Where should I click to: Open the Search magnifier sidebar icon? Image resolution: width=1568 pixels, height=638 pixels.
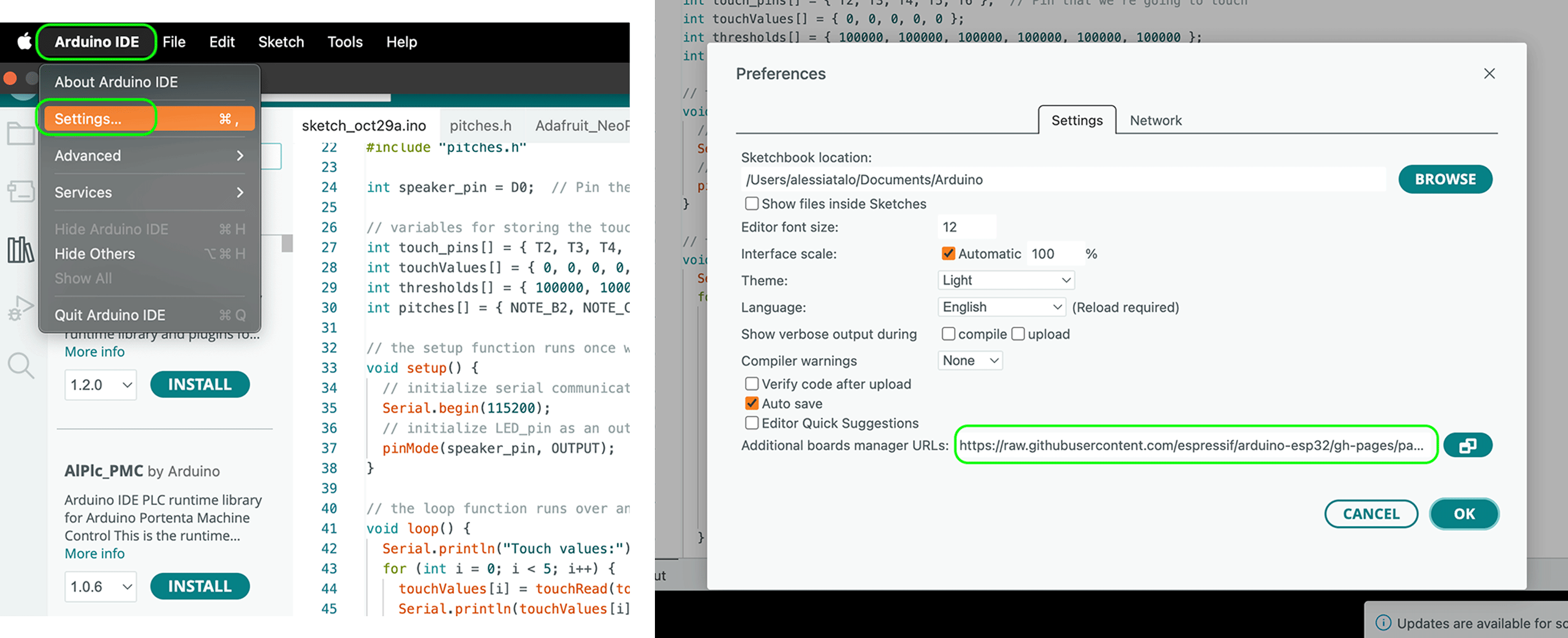point(20,365)
